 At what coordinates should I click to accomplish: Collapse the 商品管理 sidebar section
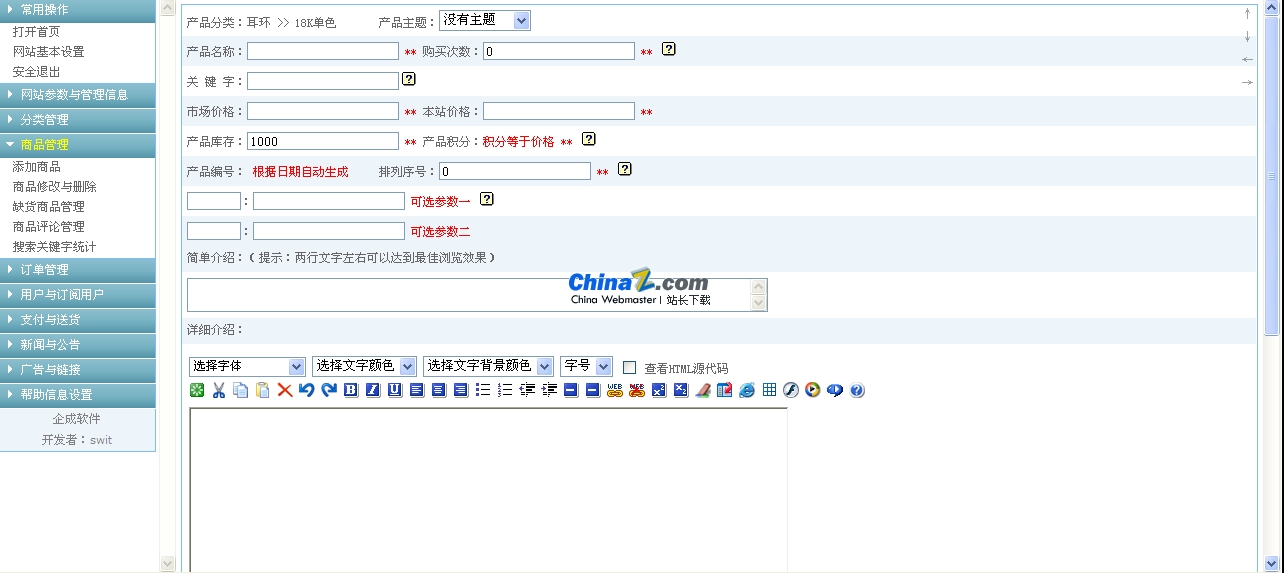pos(78,145)
